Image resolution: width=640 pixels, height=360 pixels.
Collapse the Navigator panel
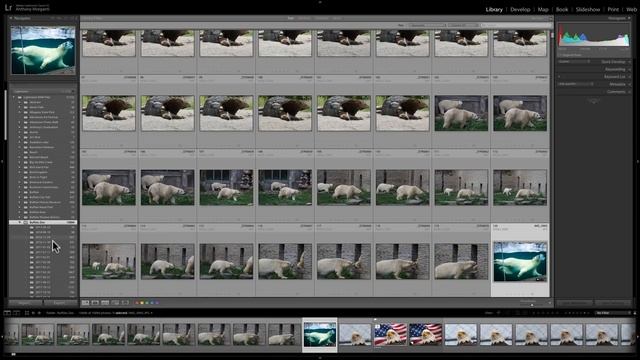11,18
